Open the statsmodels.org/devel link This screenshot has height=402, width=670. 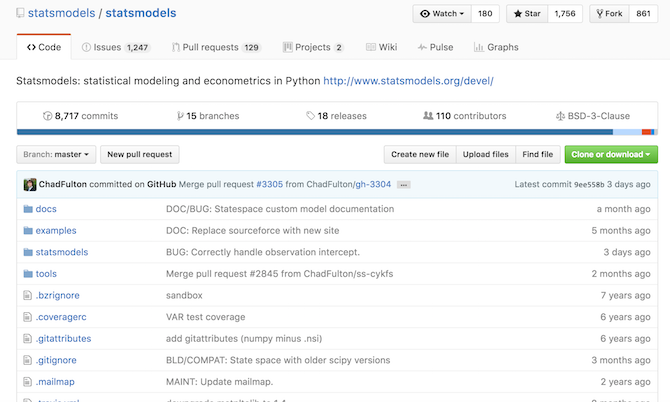[408, 80]
